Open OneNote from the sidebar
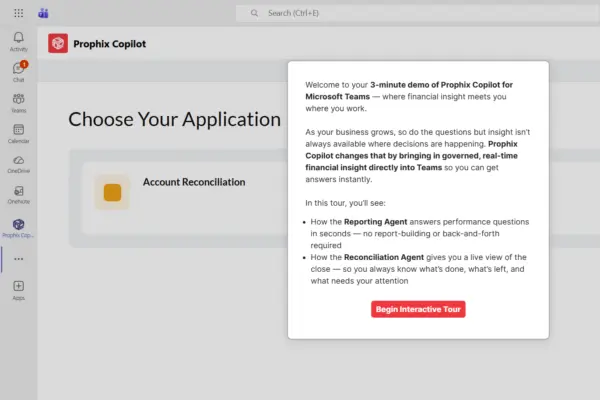 point(18,195)
